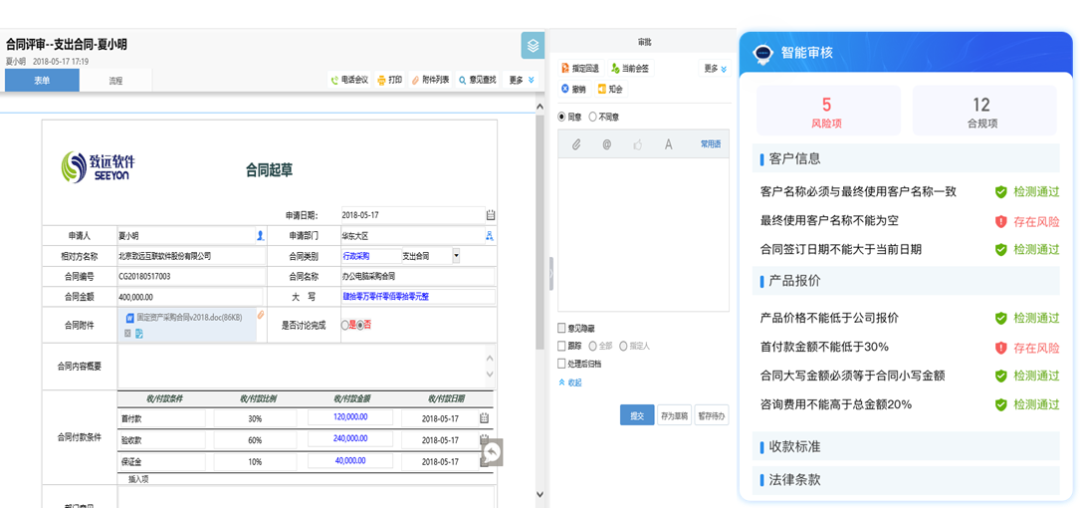Select the 表单 tab
The height and width of the screenshot is (508, 1080).
pos(42,80)
